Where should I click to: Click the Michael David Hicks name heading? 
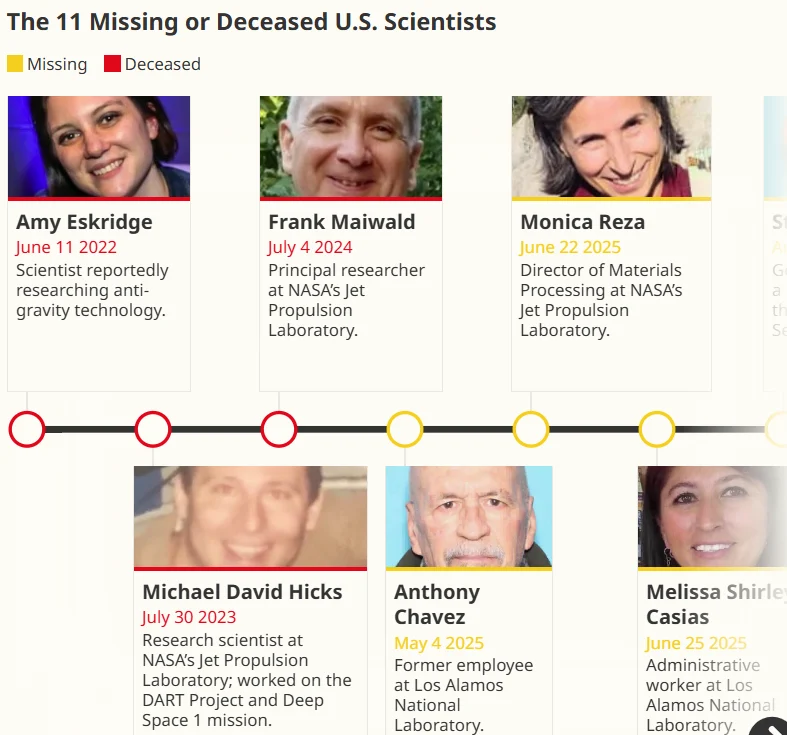(243, 592)
